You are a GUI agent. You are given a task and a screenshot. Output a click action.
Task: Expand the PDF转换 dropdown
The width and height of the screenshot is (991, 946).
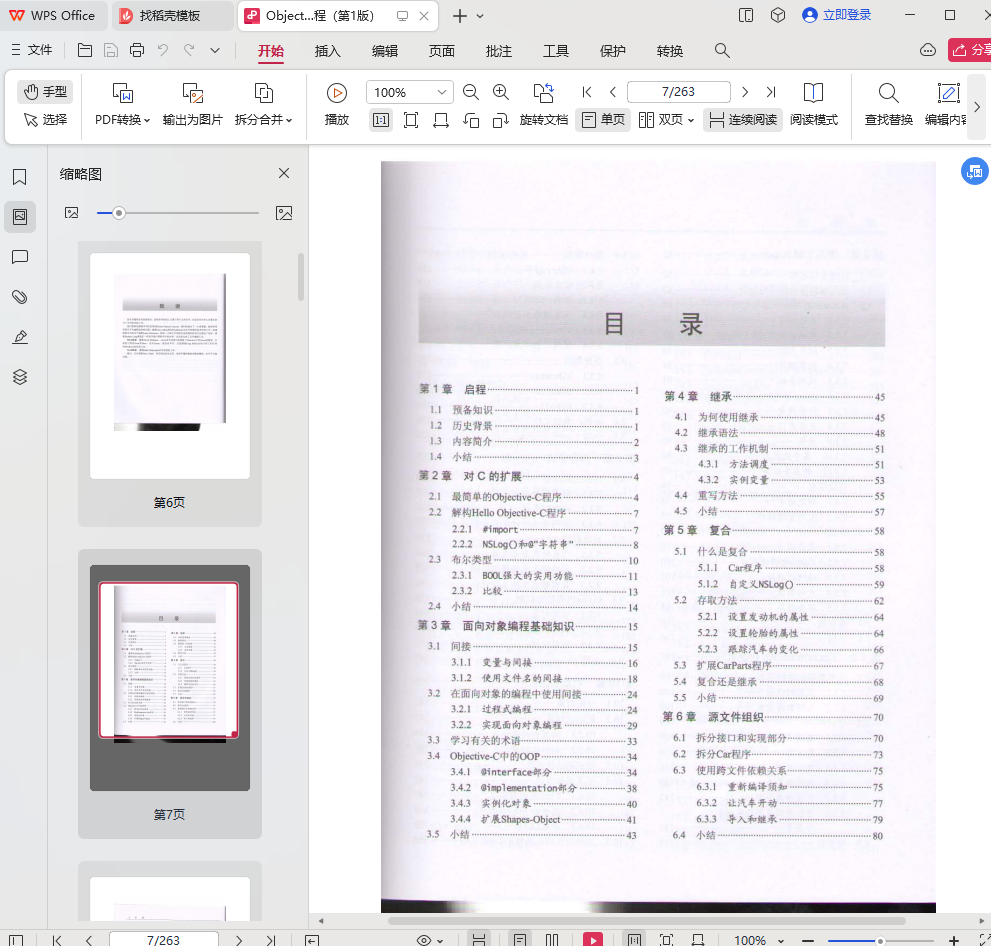click(123, 120)
